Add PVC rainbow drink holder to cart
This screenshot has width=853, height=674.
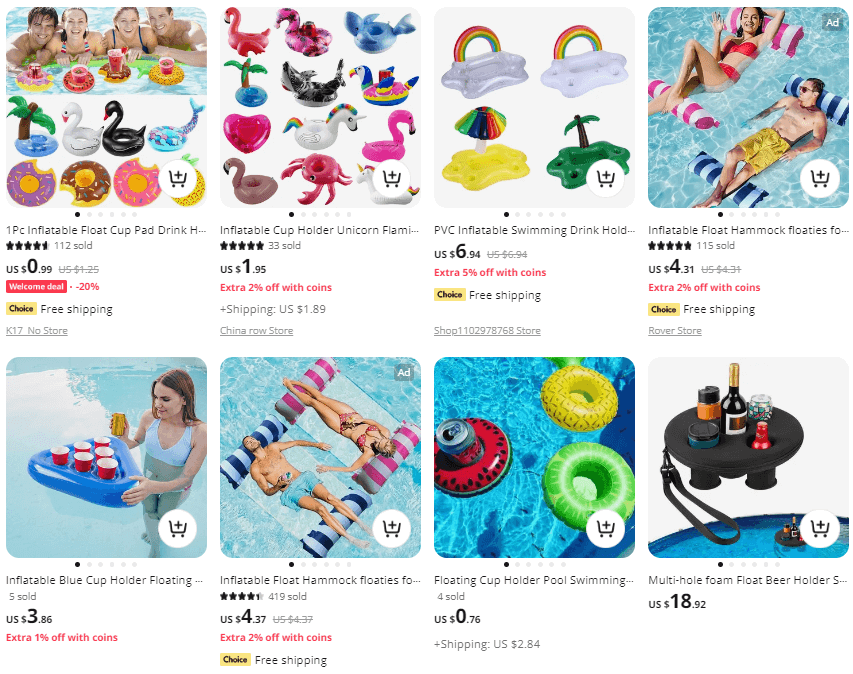pos(605,178)
